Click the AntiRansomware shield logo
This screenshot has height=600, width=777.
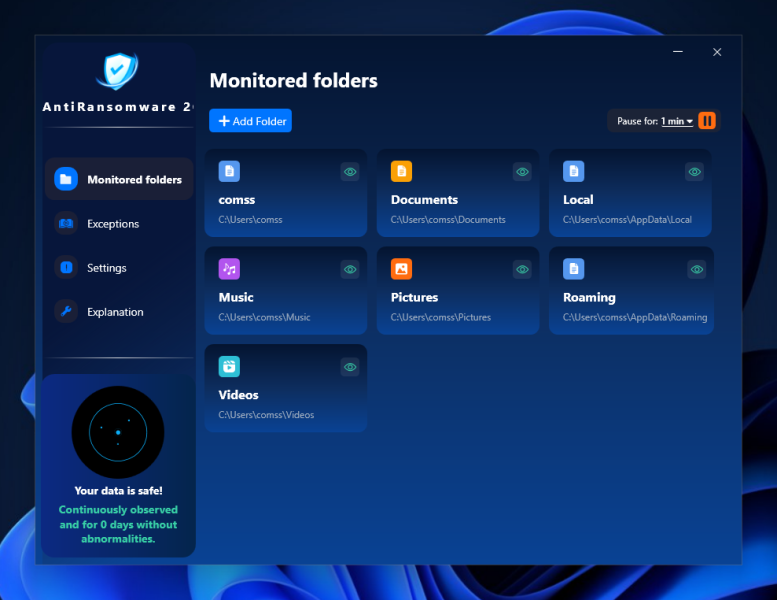click(x=117, y=71)
